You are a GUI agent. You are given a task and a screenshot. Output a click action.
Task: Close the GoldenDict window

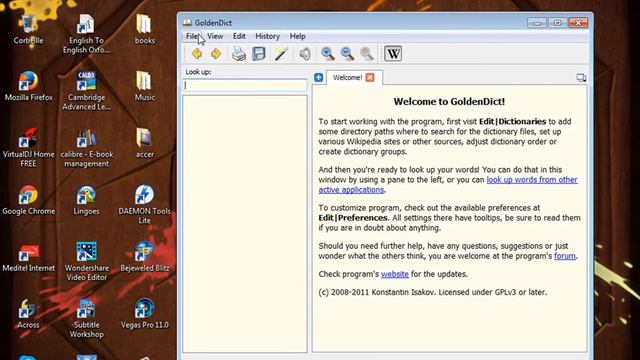click(578, 22)
